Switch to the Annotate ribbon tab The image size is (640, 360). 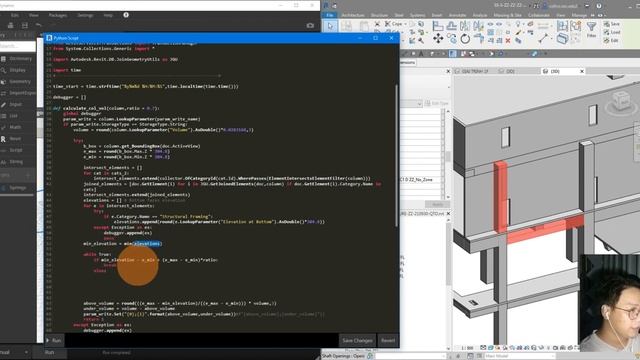pyautogui.click(x=457, y=15)
